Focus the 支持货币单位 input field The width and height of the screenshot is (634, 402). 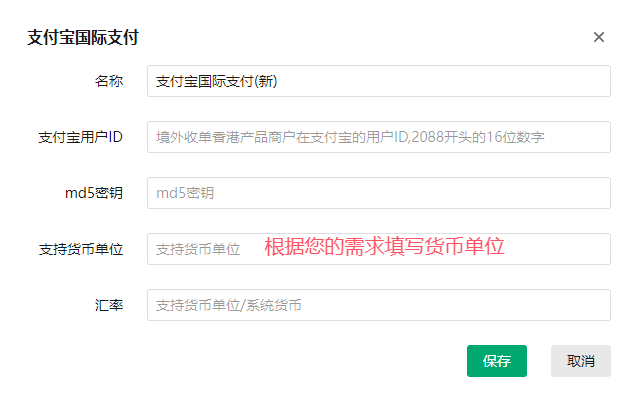pyautogui.click(x=378, y=249)
